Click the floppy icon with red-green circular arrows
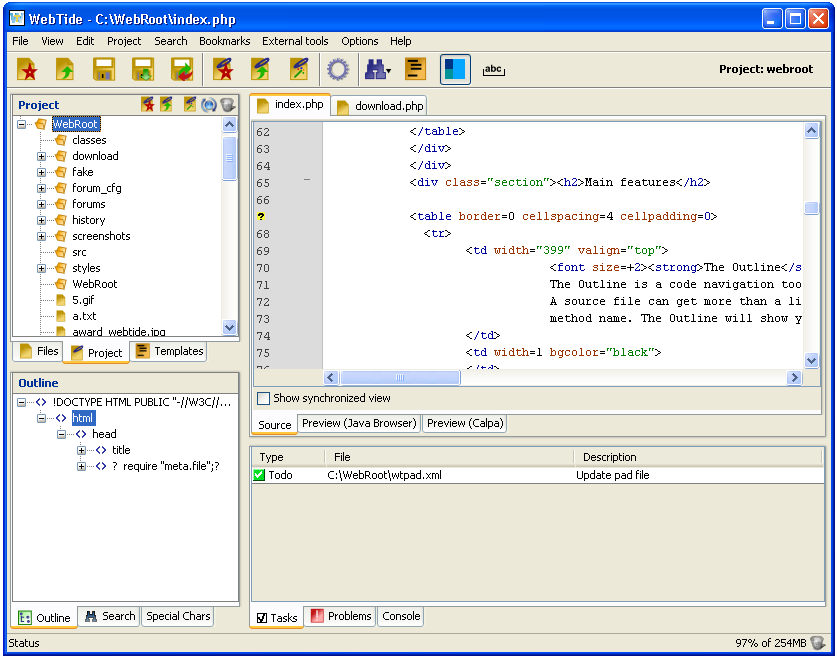 pyautogui.click(x=182, y=69)
